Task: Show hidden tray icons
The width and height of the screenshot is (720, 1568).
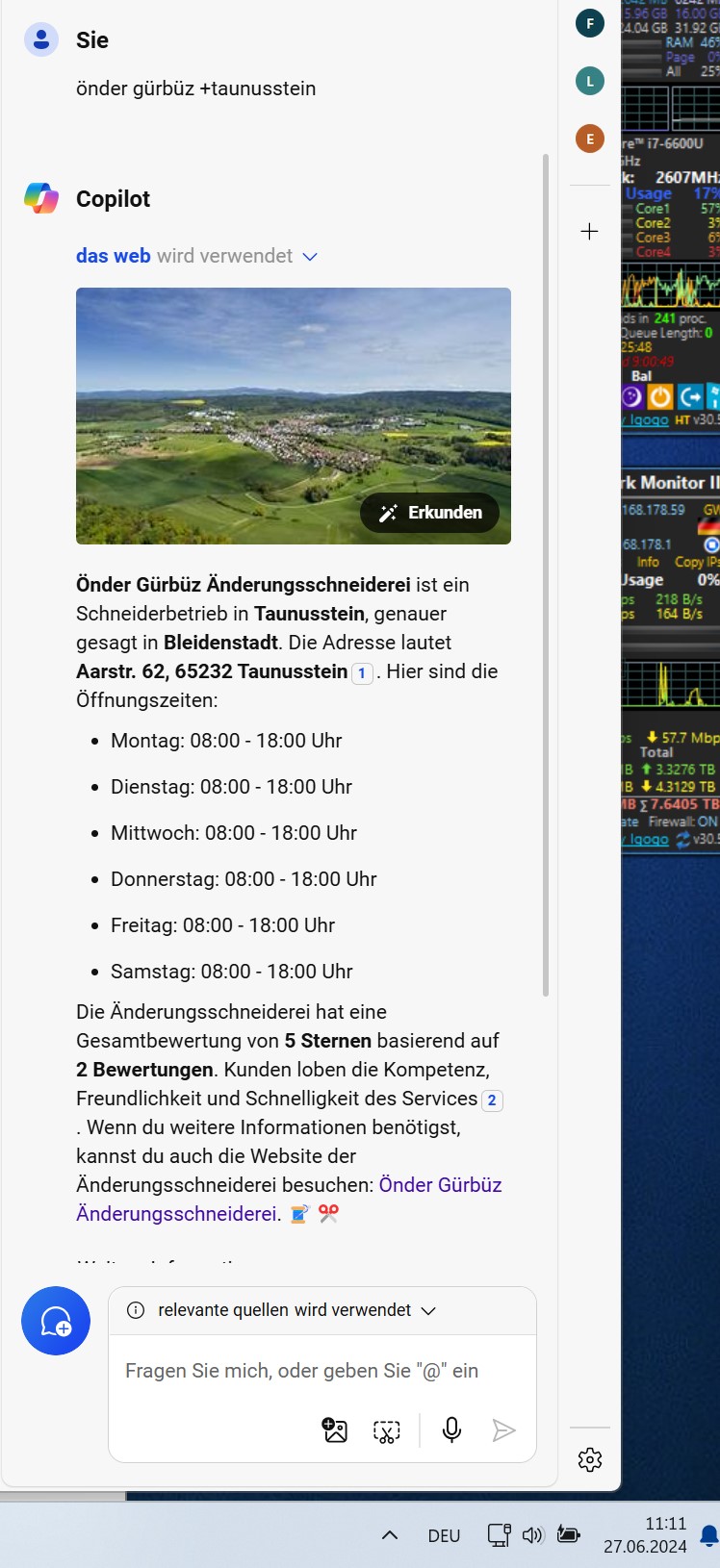Action: 390,1535
